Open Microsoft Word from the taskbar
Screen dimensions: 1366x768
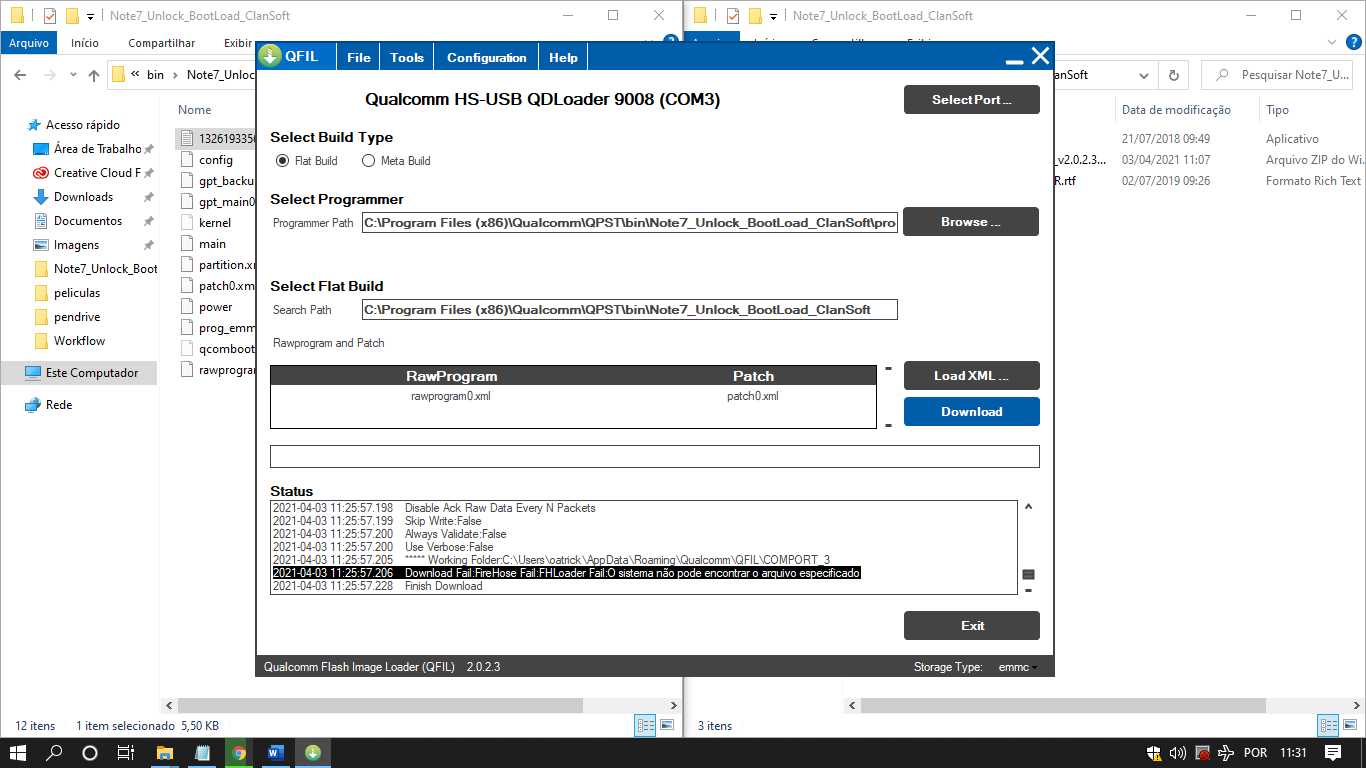click(x=276, y=752)
